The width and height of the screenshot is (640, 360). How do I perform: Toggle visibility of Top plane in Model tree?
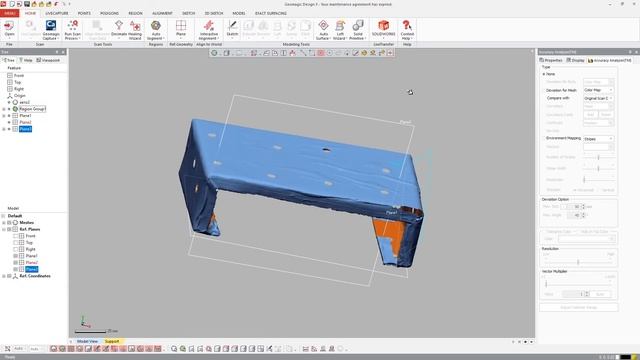coord(16,242)
